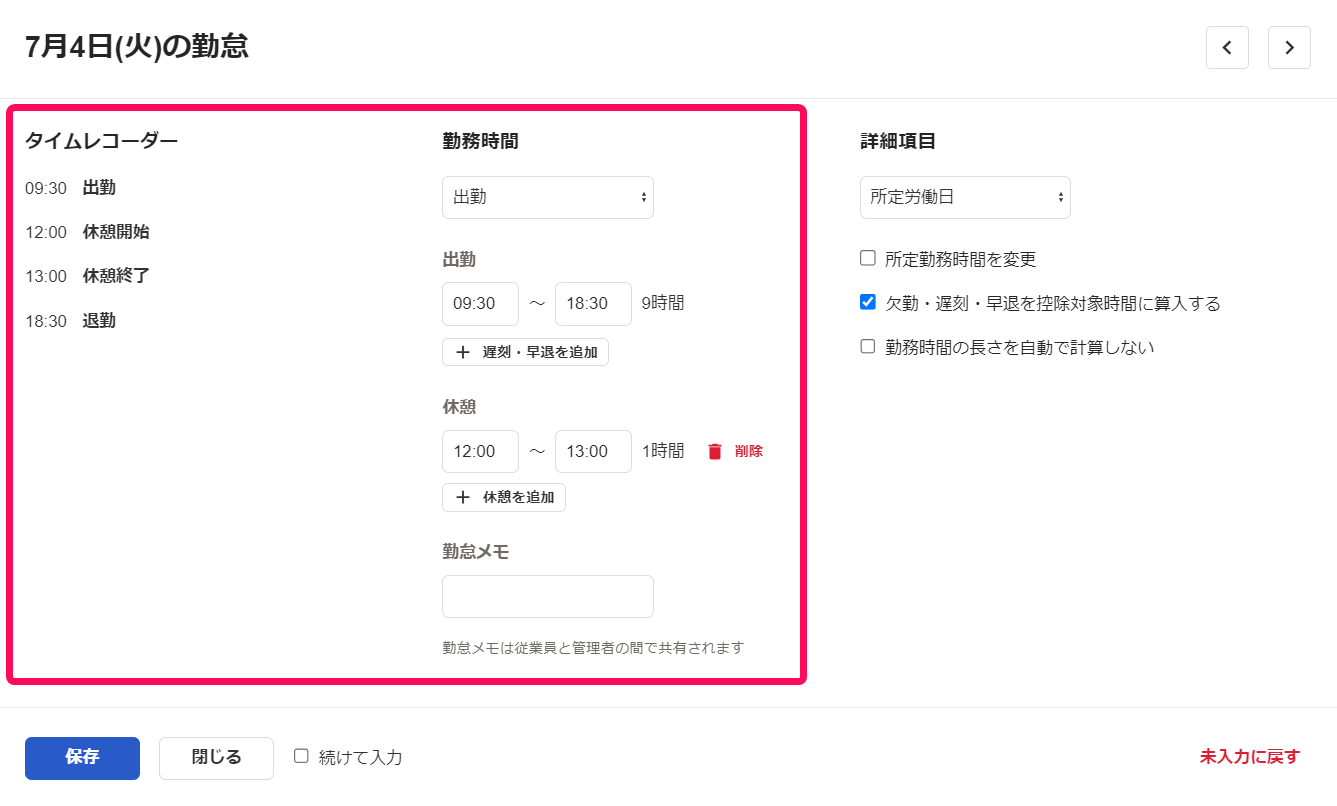Click the 13:00 break end field
This screenshot has height=806, width=1337.
pyautogui.click(x=593, y=451)
